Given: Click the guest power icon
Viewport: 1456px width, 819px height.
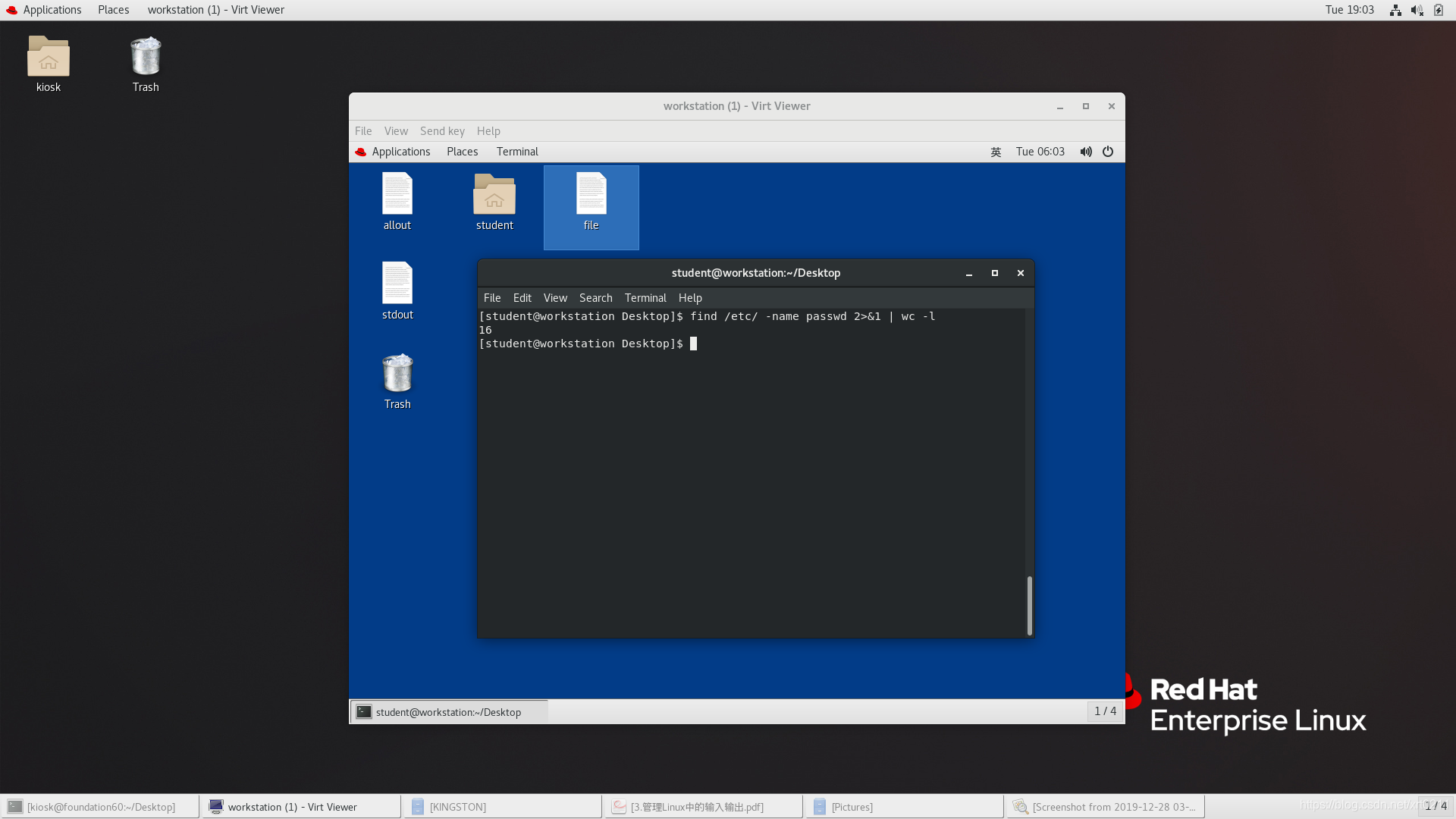Looking at the screenshot, I should click(x=1108, y=152).
